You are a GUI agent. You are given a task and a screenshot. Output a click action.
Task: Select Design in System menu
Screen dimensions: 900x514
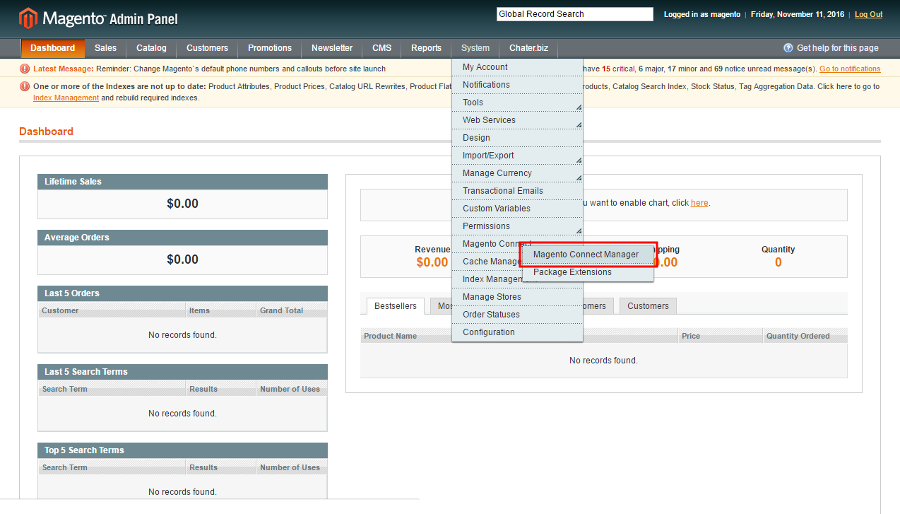[517, 138]
